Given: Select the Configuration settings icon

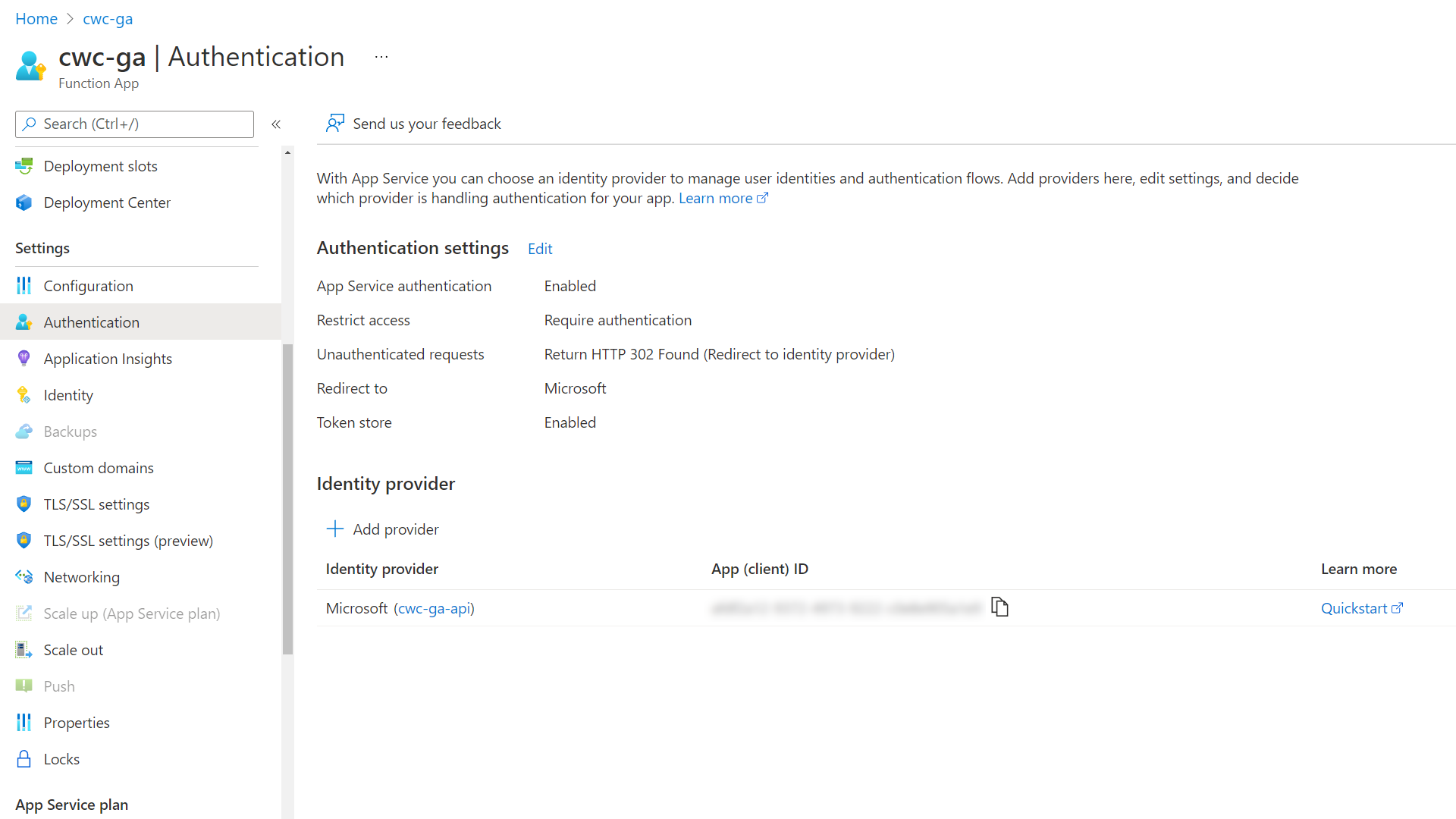Looking at the screenshot, I should click(x=24, y=285).
